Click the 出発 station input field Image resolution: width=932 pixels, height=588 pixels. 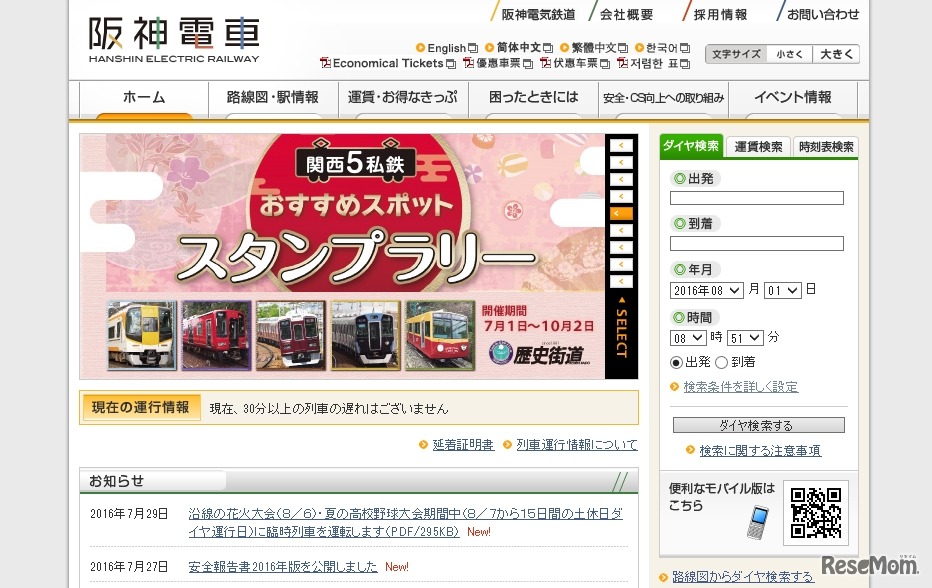pyautogui.click(x=757, y=198)
